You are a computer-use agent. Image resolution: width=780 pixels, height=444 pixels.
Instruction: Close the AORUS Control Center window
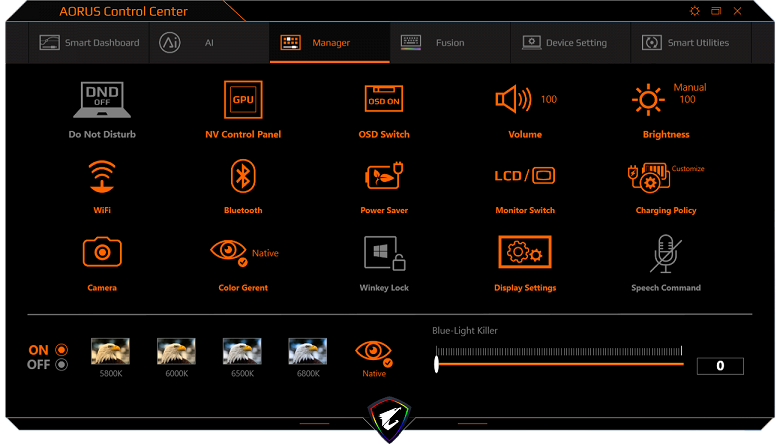click(x=737, y=11)
